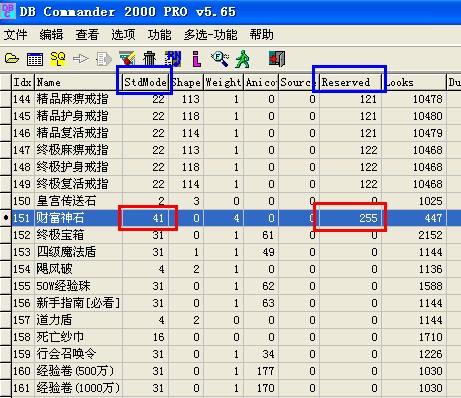Click the table grid toolbar icon
This screenshot has width=461, height=398.
[x=35, y=59]
